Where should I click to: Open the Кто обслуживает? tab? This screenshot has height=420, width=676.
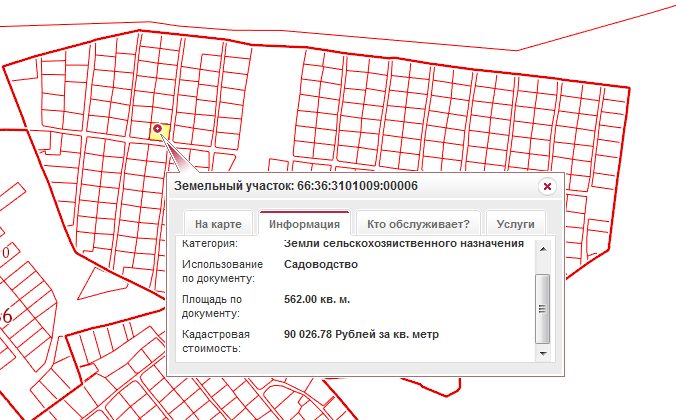tap(418, 224)
